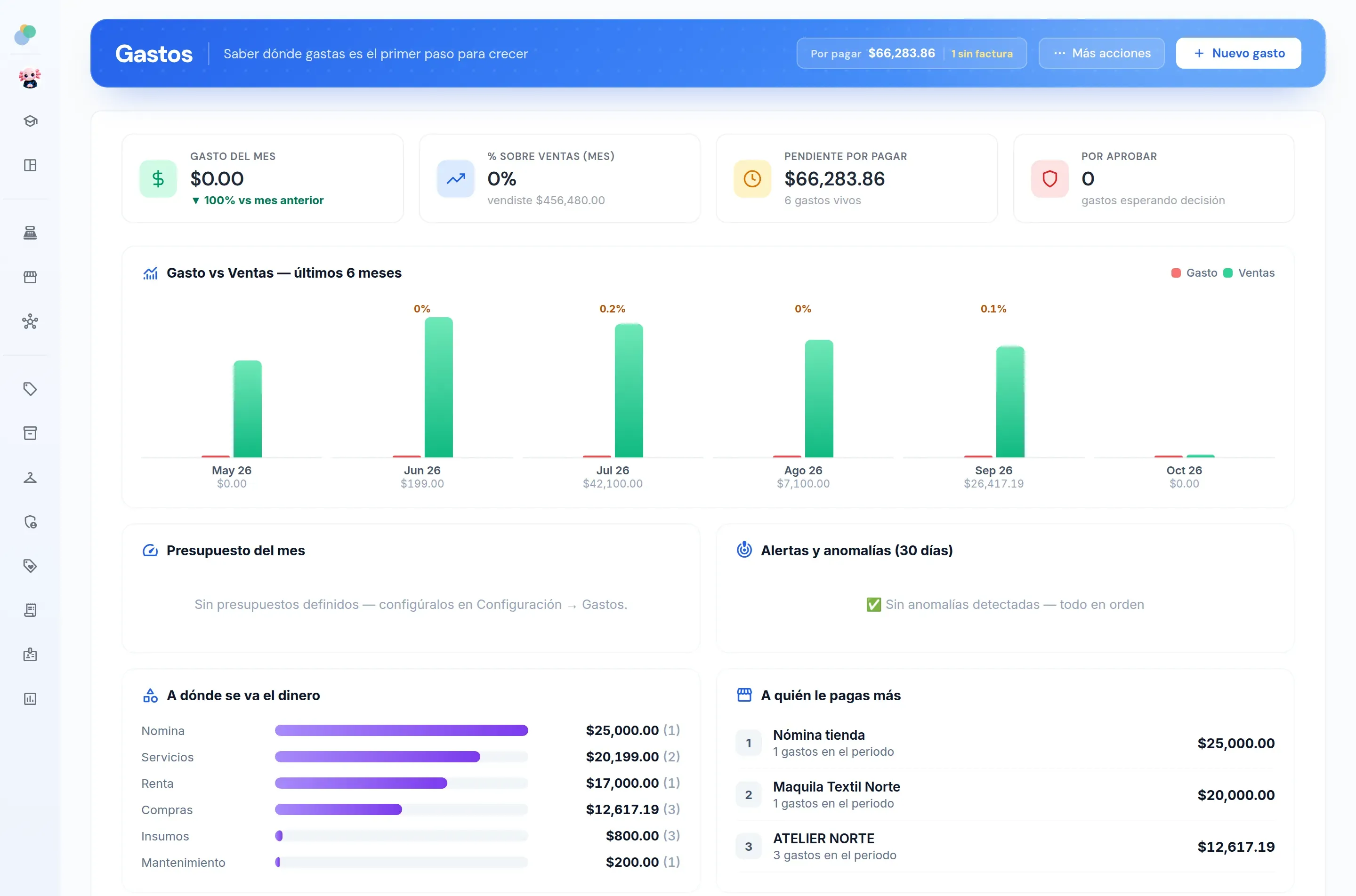1356x896 pixels.
Task: Select the Renta category row label
Action: [157, 784]
